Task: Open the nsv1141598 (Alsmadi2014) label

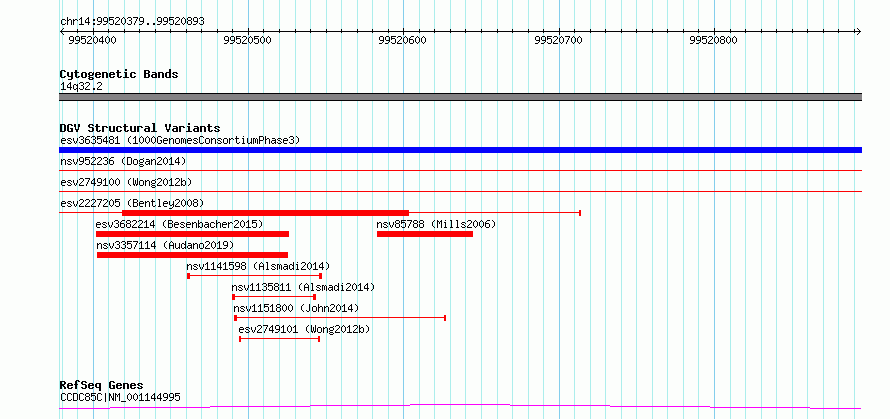Action: click(258, 266)
